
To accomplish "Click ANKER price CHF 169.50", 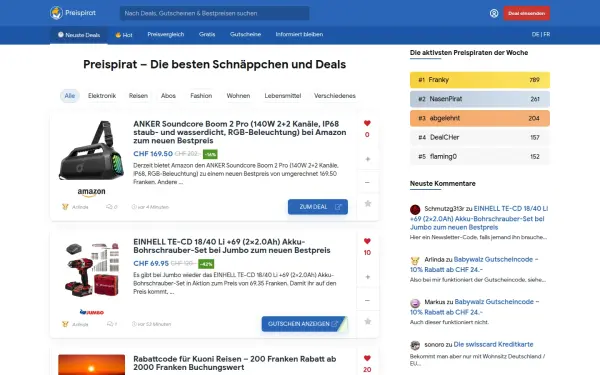I will [153, 154].
